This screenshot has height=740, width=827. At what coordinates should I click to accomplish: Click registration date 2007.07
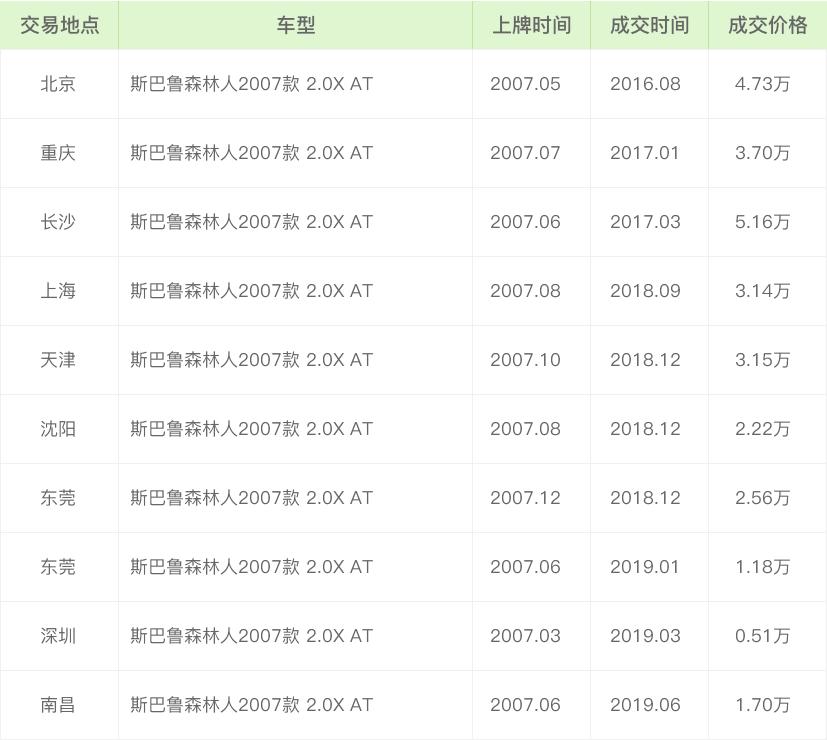(525, 153)
